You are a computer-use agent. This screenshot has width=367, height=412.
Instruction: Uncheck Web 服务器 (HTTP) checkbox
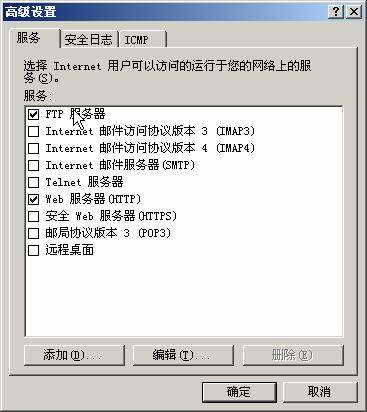[x=34, y=200]
